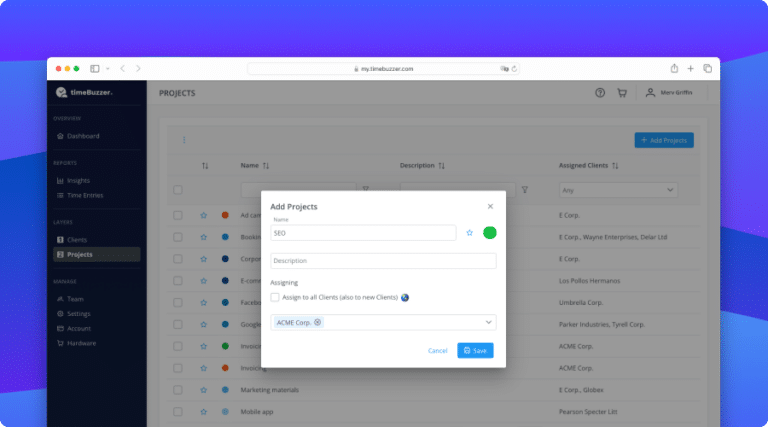Expand the client selector dropdown arrow
This screenshot has width=768, height=427.
[x=488, y=322]
